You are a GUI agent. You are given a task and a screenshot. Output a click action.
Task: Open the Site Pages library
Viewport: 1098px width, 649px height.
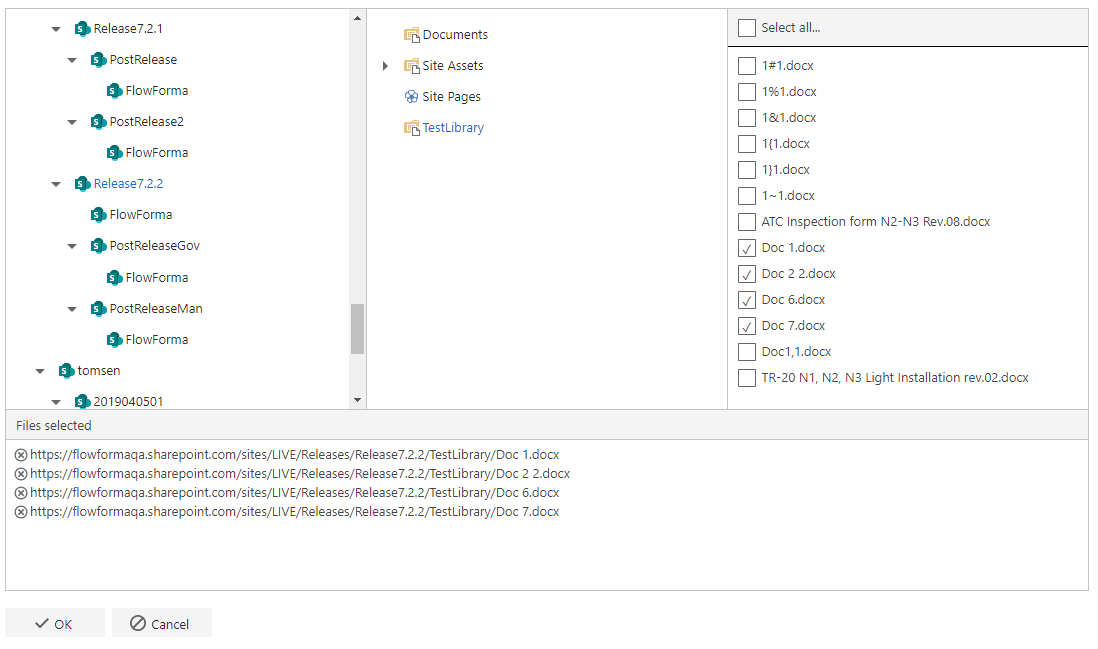coord(452,97)
